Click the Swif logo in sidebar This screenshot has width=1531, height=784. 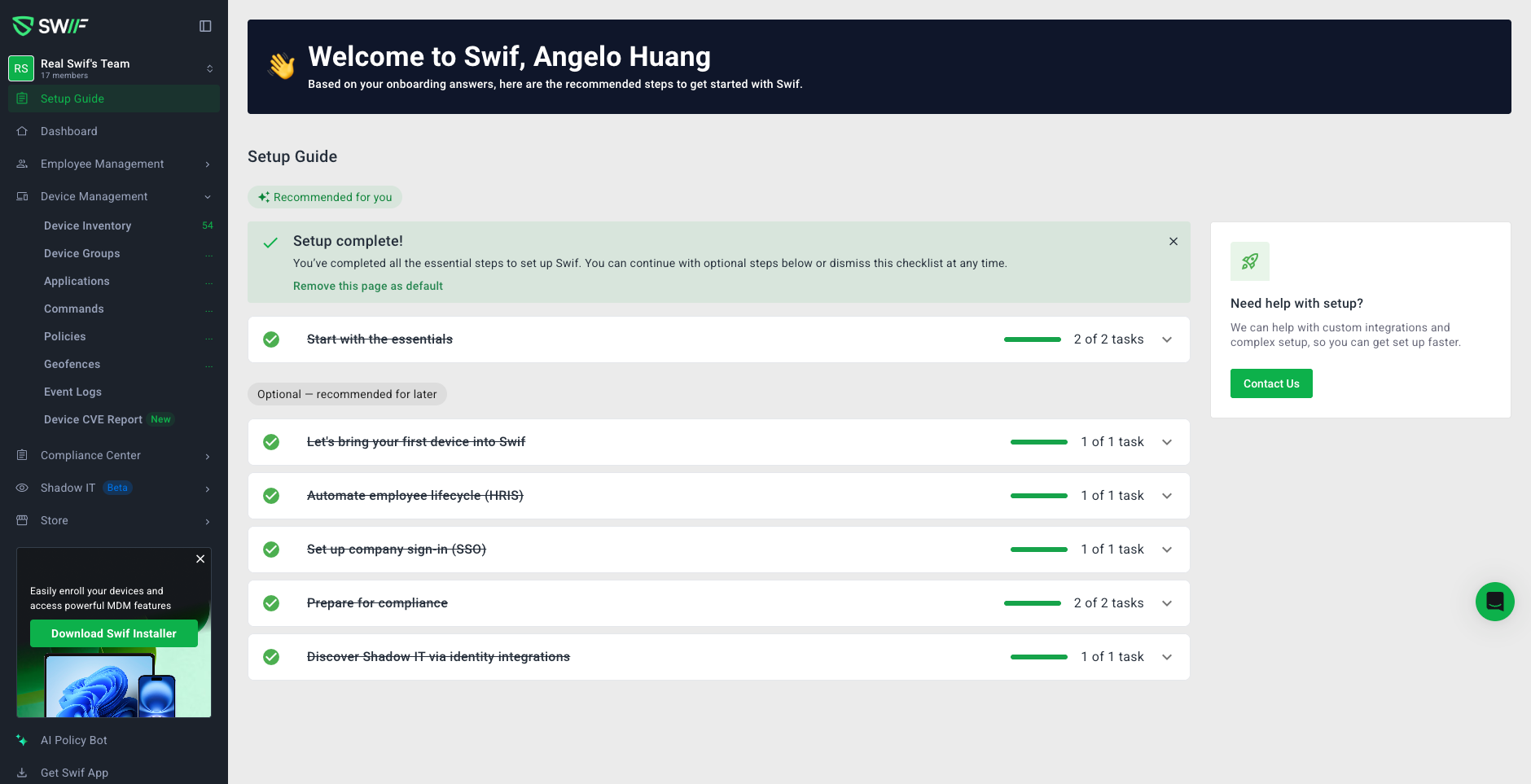click(x=50, y=26)
